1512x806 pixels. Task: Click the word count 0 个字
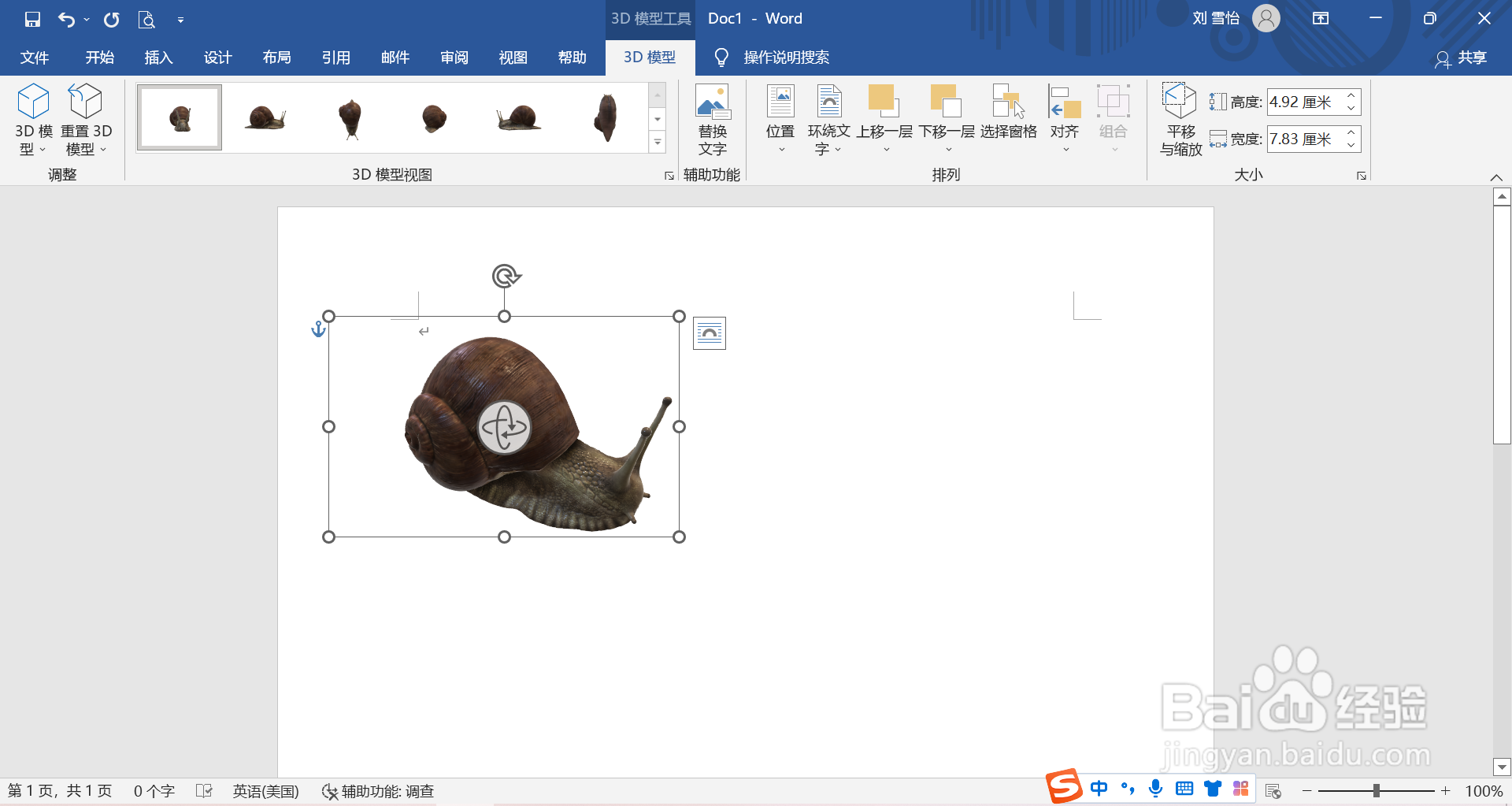coord(154,791)
